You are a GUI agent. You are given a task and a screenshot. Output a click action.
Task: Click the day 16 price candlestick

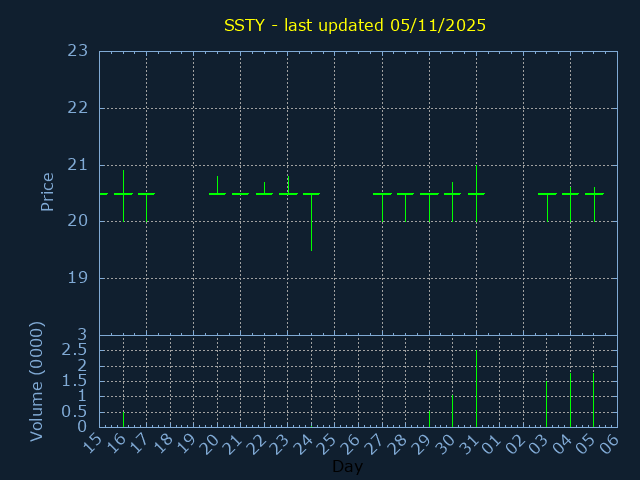[x=123, y=194]
